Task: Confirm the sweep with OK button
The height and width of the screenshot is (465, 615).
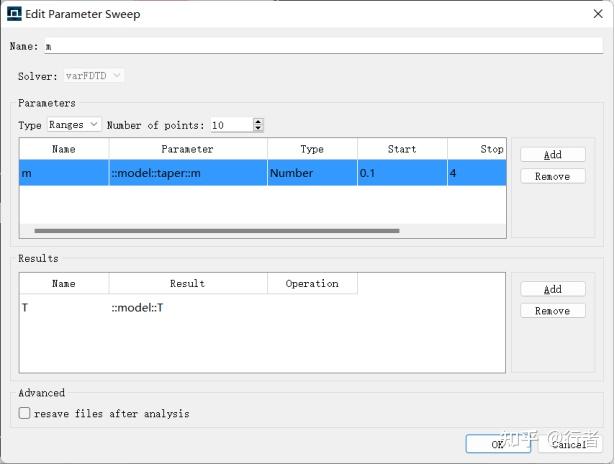Action: tap(497, 444)
